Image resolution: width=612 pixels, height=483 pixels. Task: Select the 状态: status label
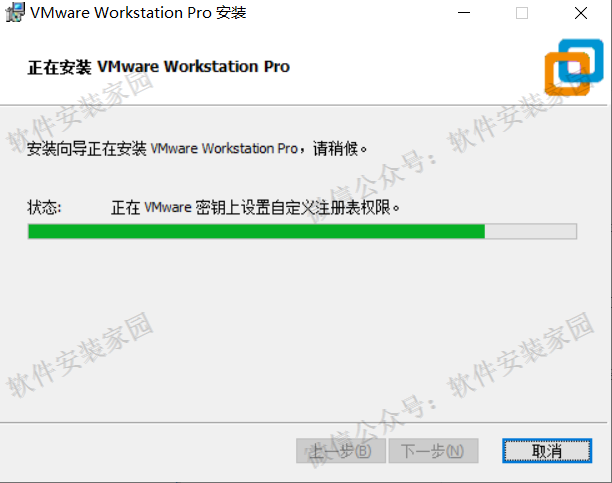pyautogui.click(x=44, y=207)
